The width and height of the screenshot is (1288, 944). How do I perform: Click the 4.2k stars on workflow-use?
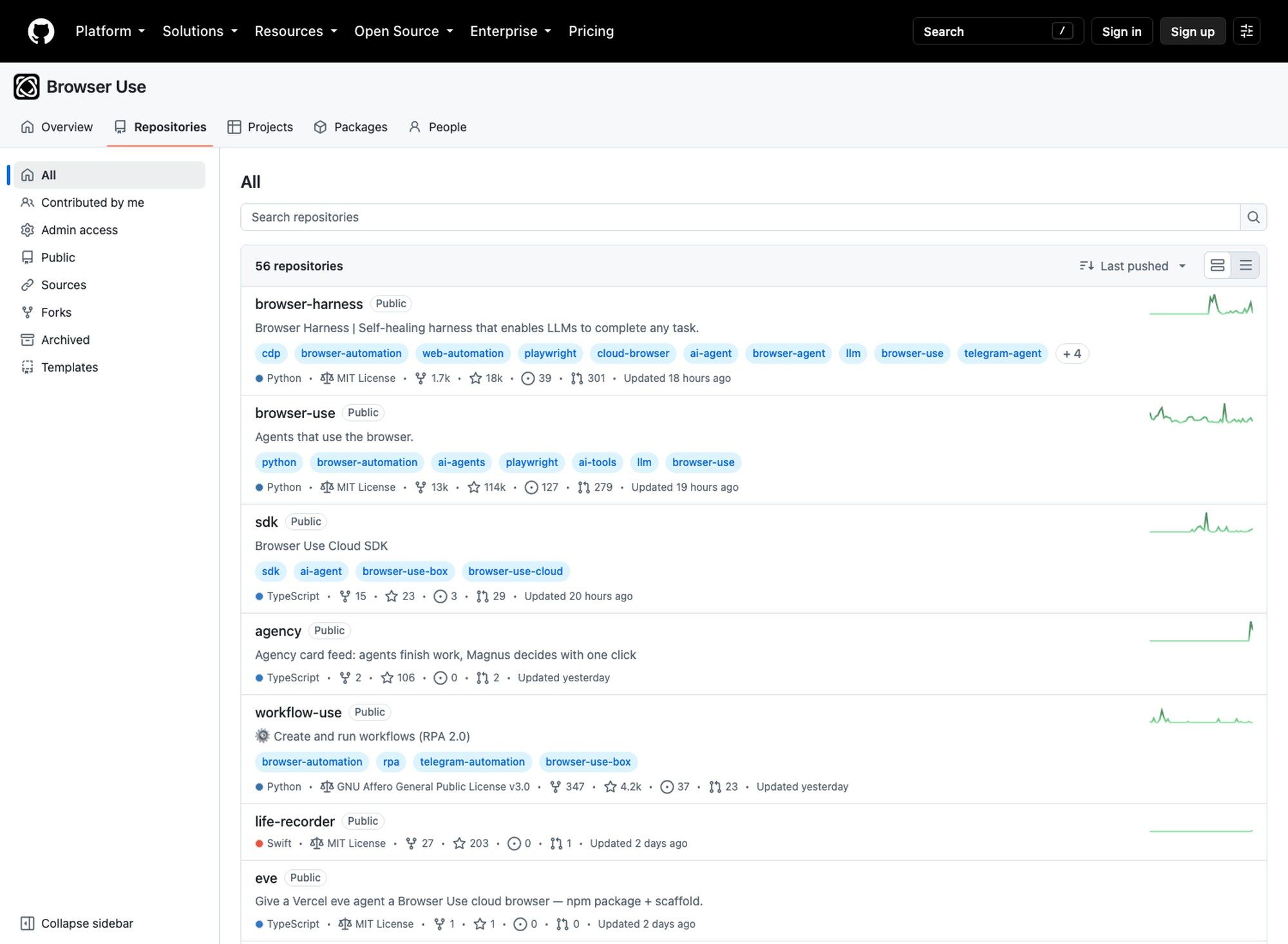pyautogui.click(x=623, y=786)
